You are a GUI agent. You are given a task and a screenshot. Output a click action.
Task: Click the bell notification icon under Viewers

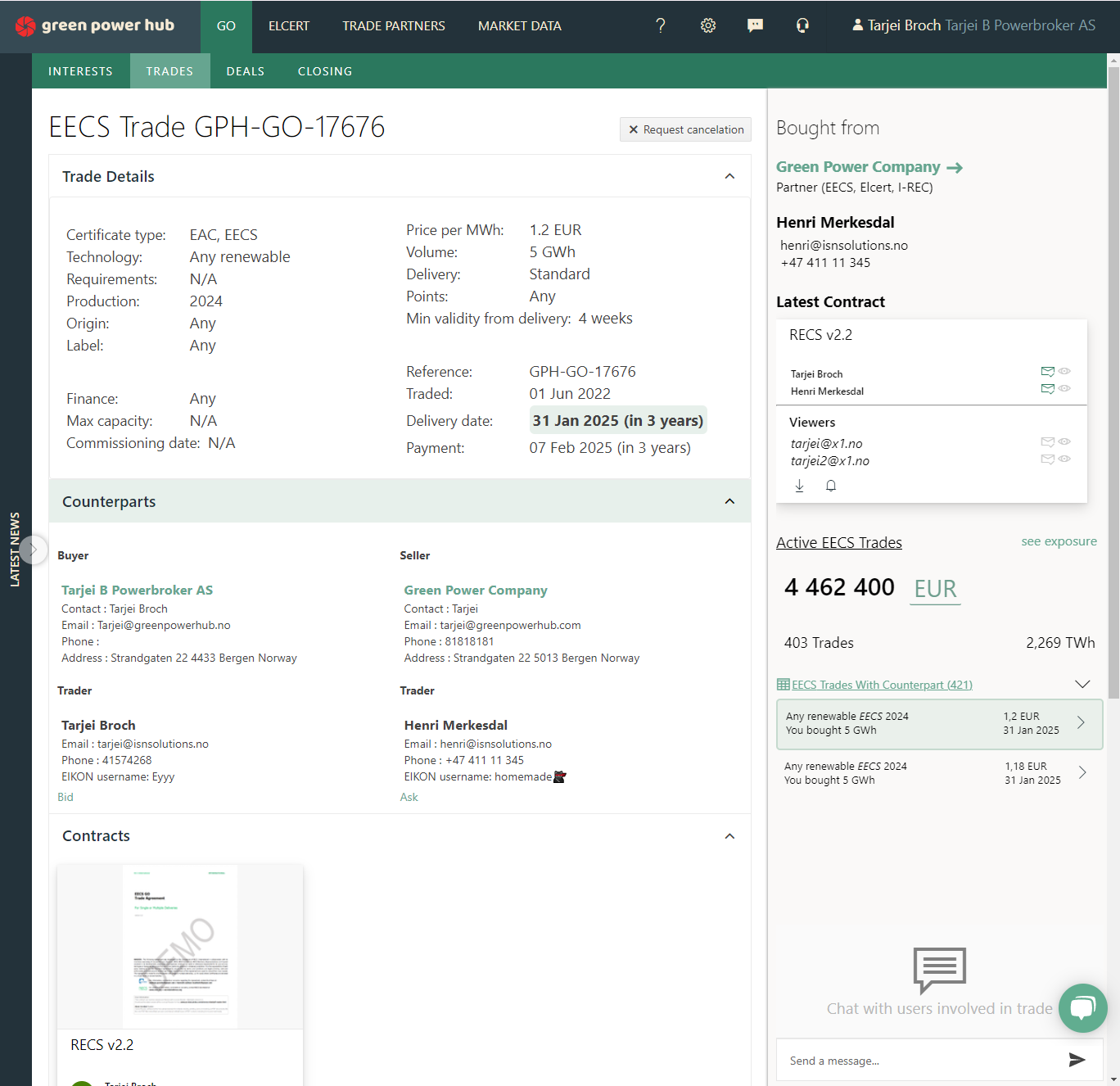pyautogui.click(x=831, y=486)
